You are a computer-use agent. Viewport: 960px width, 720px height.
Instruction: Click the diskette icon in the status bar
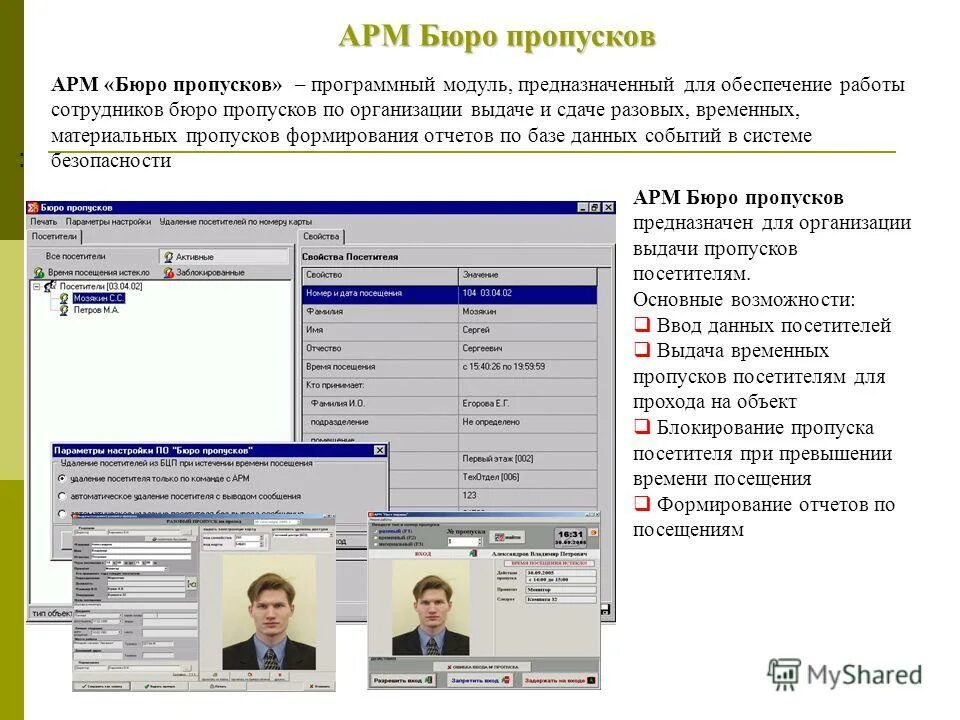[x=606, y=610]
